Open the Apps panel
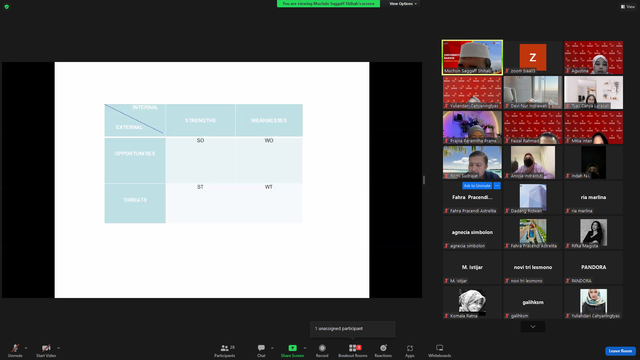The height and width of the screenshot is (360, 640). coord(410,350)
